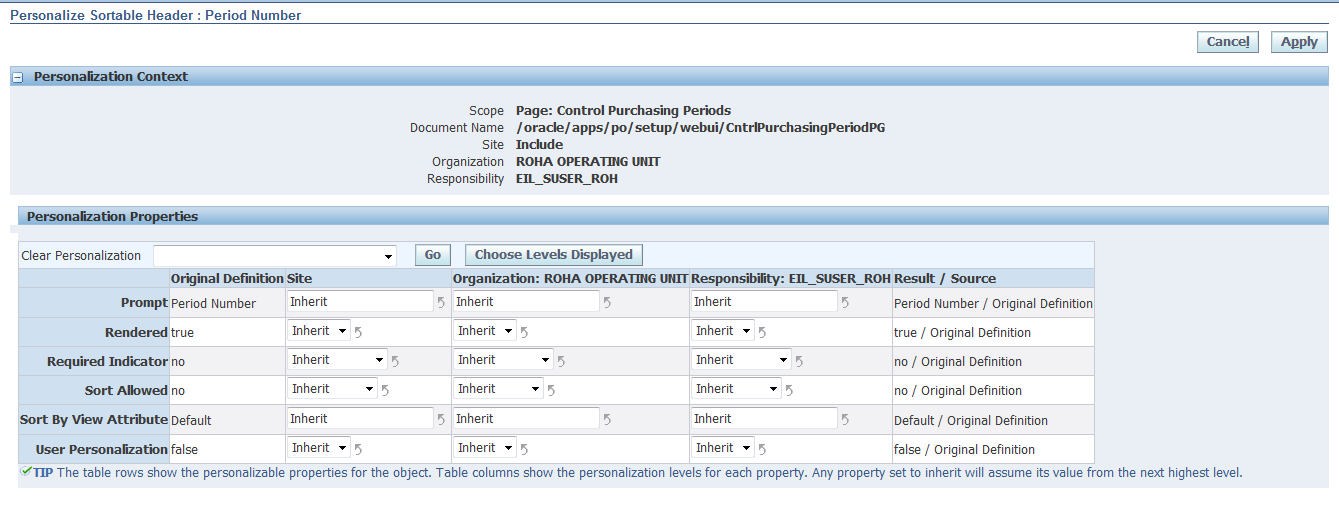This screenshot has height=512, width=1339.
Task: Open Rendered dropdown for Responsibility
Action: pyautogui.click(x=723, y=331)
